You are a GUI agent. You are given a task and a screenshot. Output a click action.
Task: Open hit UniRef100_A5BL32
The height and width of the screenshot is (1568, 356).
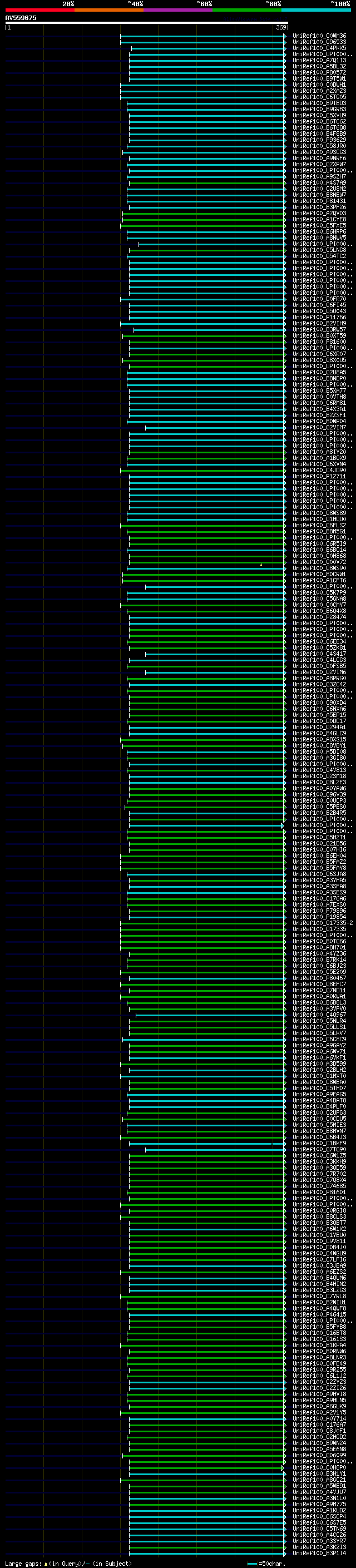coord(319,66)
